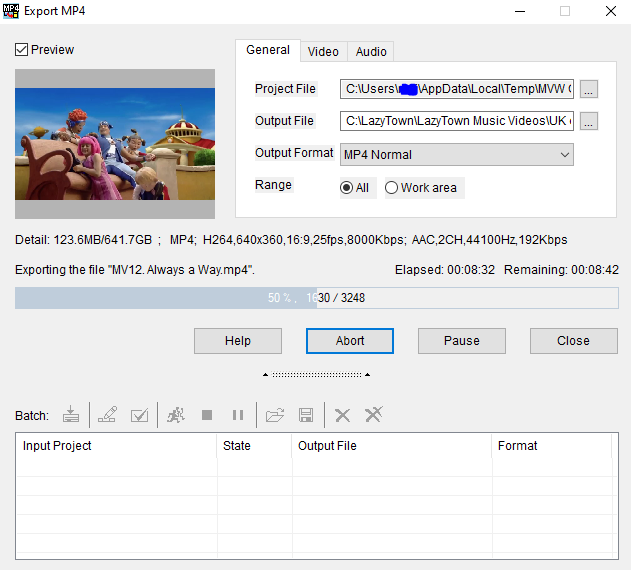Toggle the Preview checkbox
The width and height of the screenshot is (631, 570).
[x=21, y=50]
